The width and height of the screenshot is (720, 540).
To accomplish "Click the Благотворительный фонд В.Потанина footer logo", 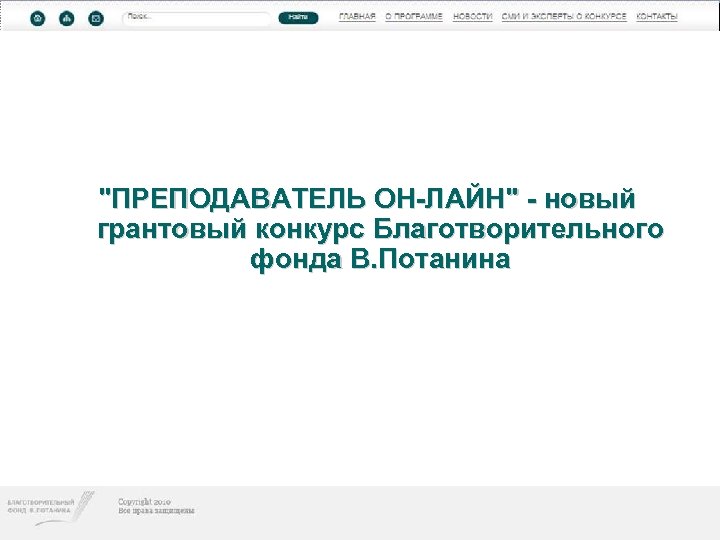I will 51,508.
